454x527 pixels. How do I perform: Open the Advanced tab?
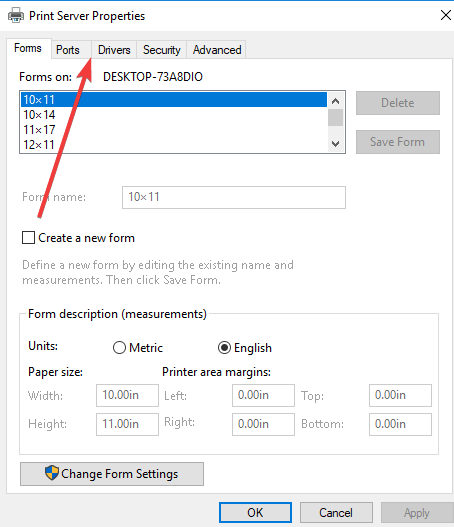click(217, 50)
